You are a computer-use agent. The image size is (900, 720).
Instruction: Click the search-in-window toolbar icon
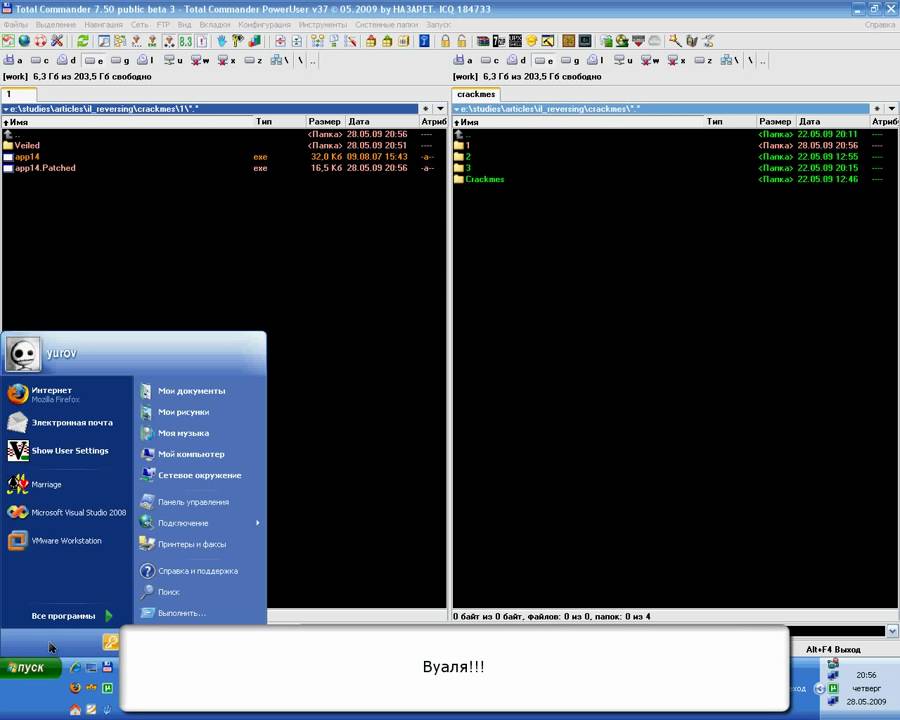pyautogui.click(x=104, y=41)
